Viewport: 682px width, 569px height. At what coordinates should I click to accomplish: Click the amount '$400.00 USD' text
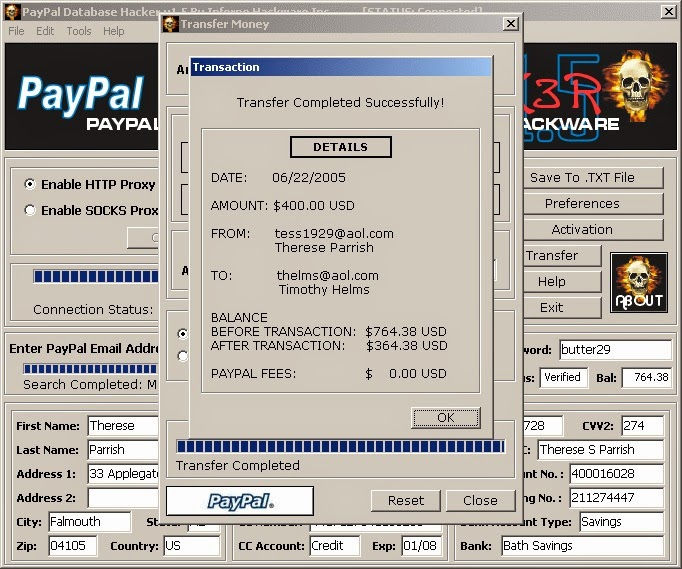coord(314,206)
